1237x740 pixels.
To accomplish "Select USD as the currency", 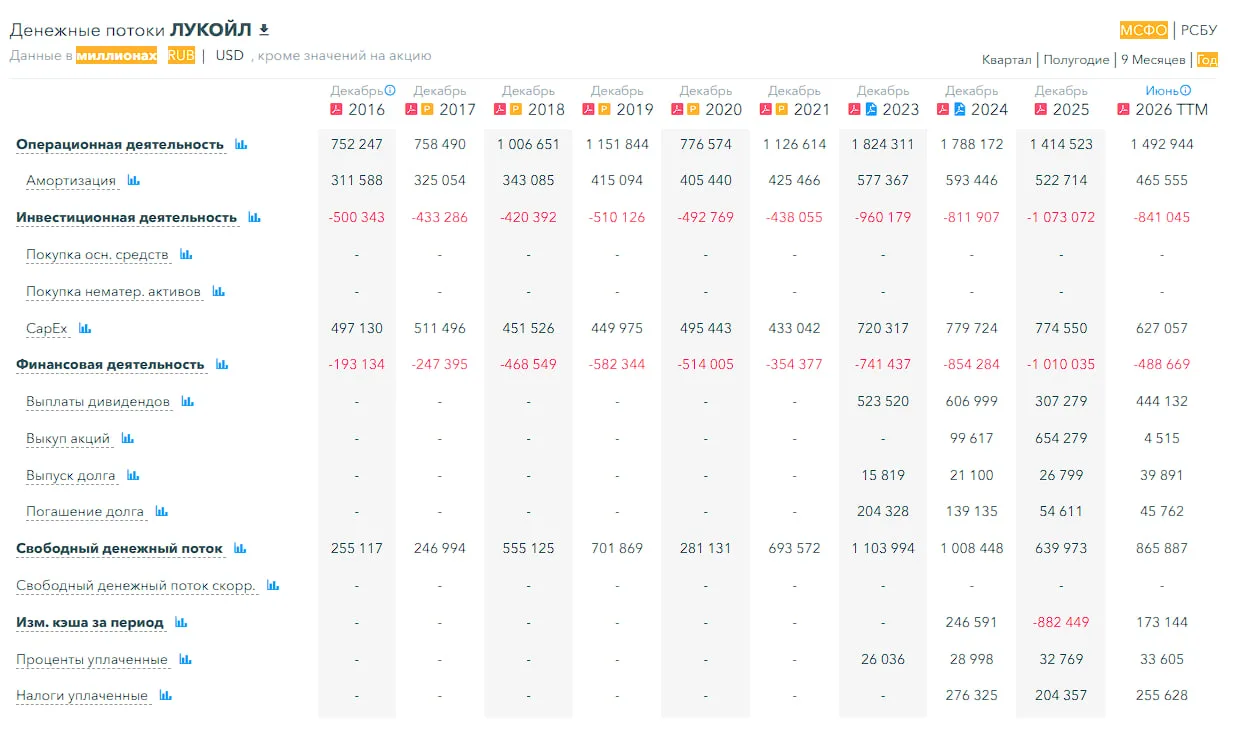I will coord(230,55).
